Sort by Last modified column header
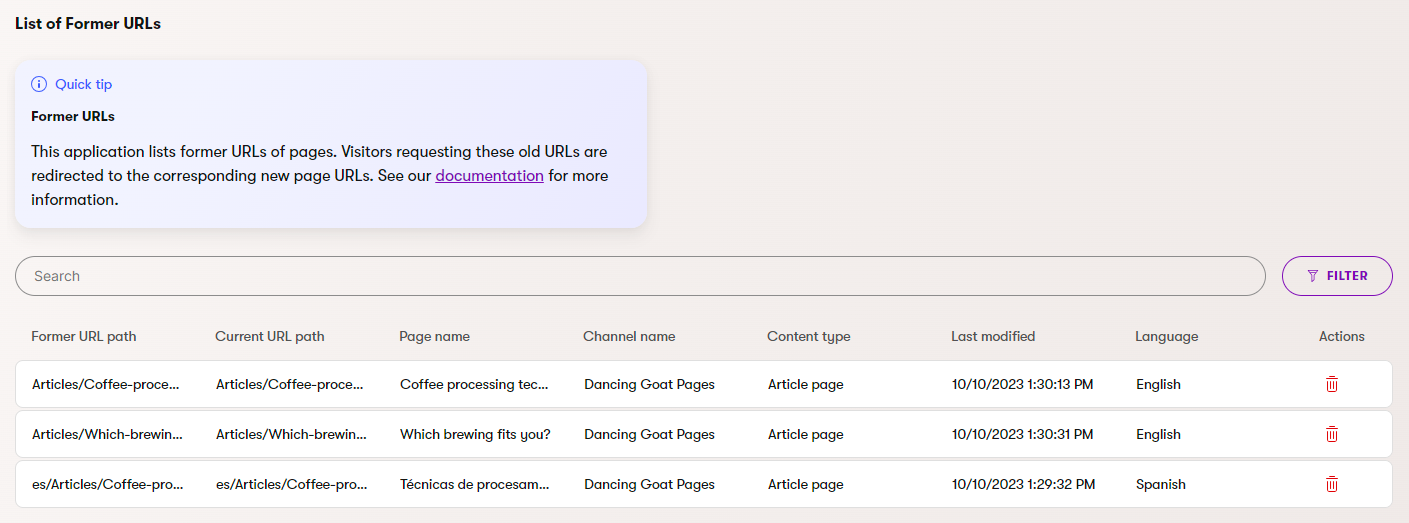Screen dimensions: 1409x523 992,336
